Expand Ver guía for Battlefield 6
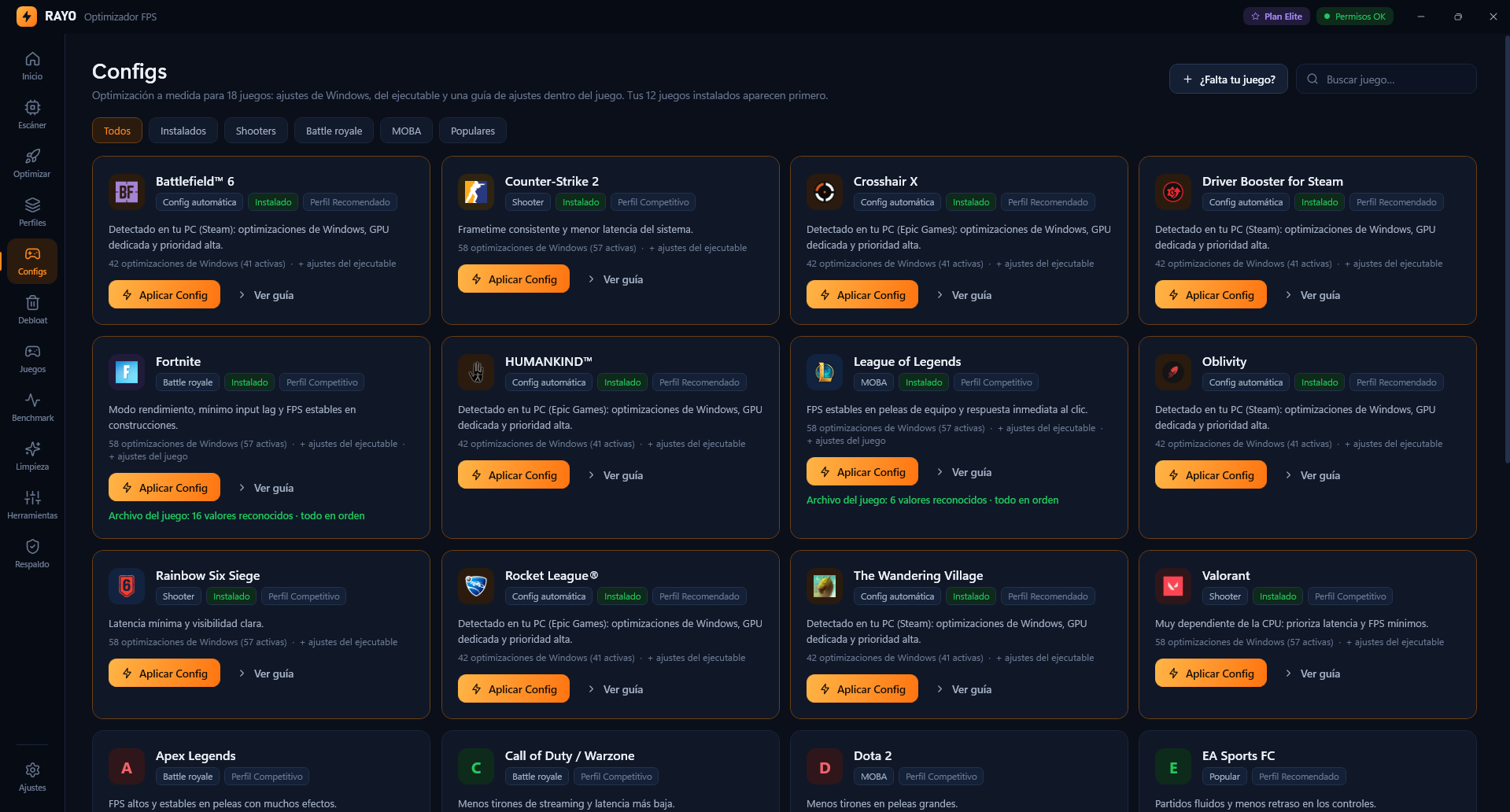Screen dimensions: 1510x812 point(266,295)
